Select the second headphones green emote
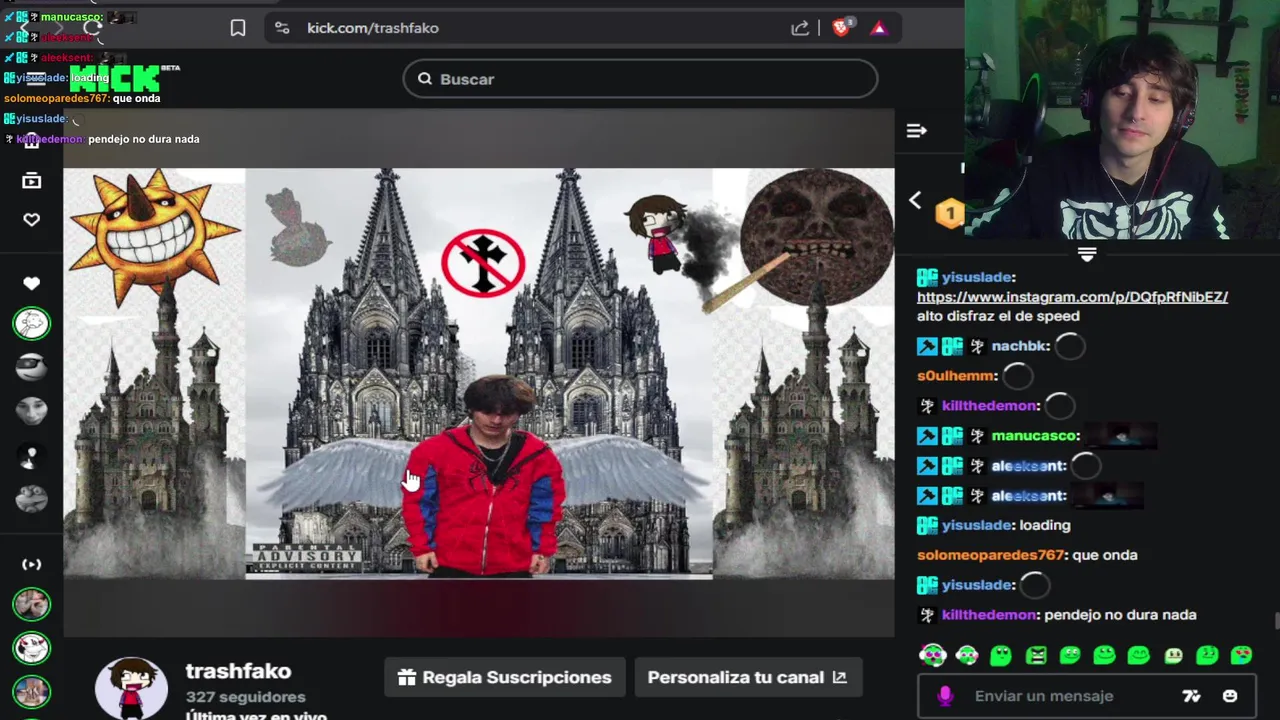The image size is (1280, 720). pyautogui.click(x=966, y=655)
